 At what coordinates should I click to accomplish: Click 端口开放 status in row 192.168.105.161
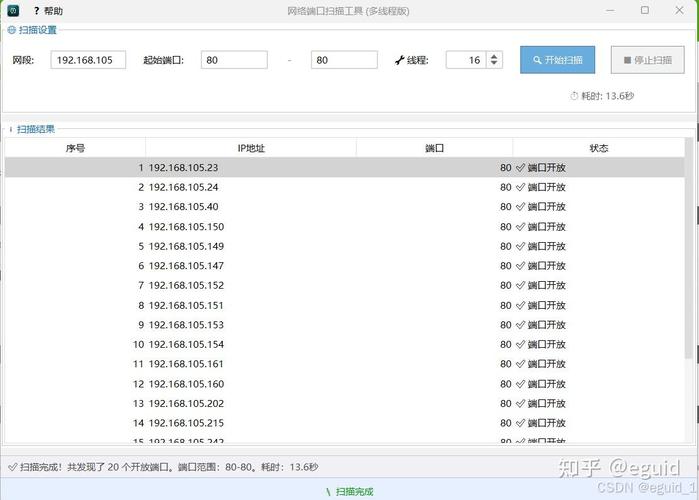pyautogui.click(x=547, y=364)
